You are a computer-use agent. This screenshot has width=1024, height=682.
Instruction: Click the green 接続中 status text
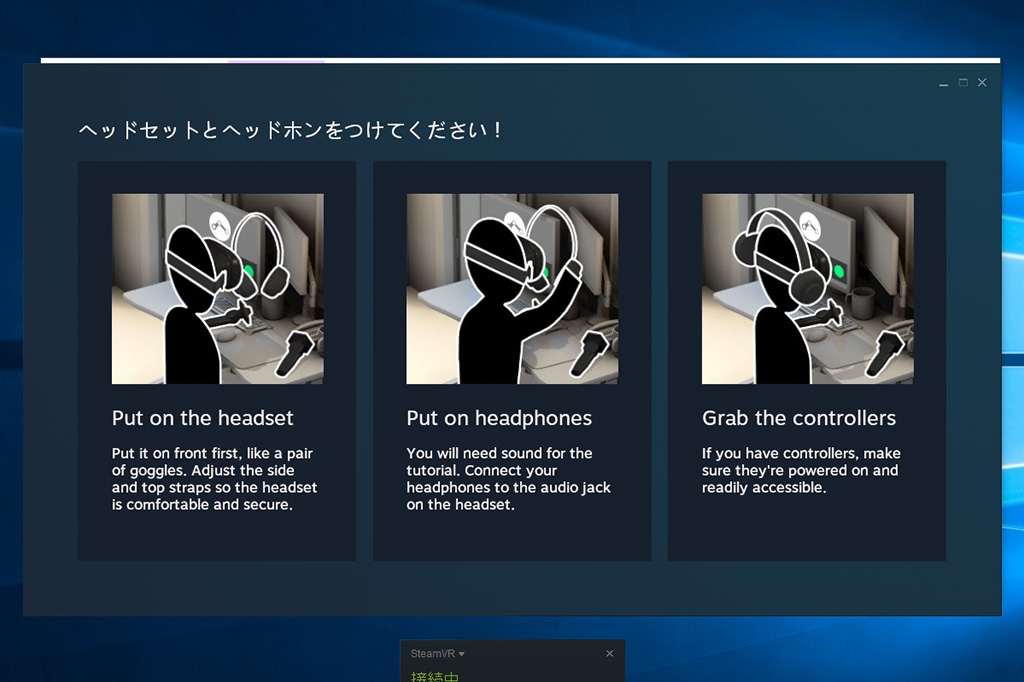435,676
